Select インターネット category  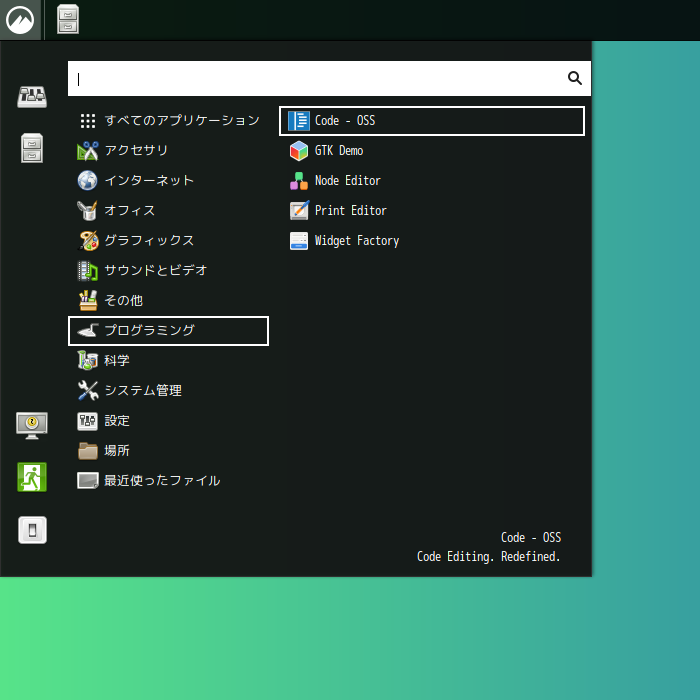pos(168,181)
